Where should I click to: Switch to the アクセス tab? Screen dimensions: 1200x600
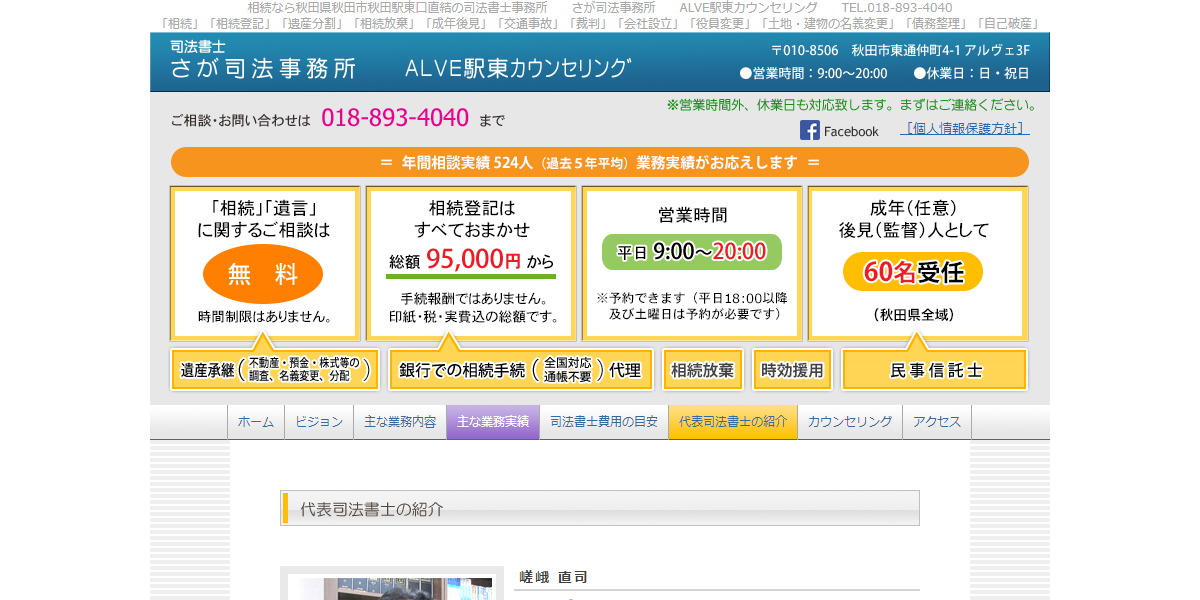point(938,421)
